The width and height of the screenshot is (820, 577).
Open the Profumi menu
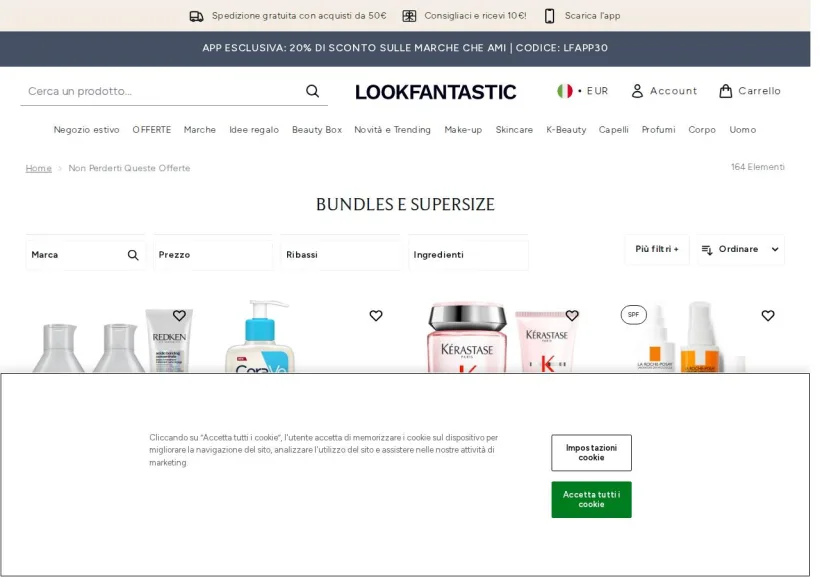tap(658, 130)
